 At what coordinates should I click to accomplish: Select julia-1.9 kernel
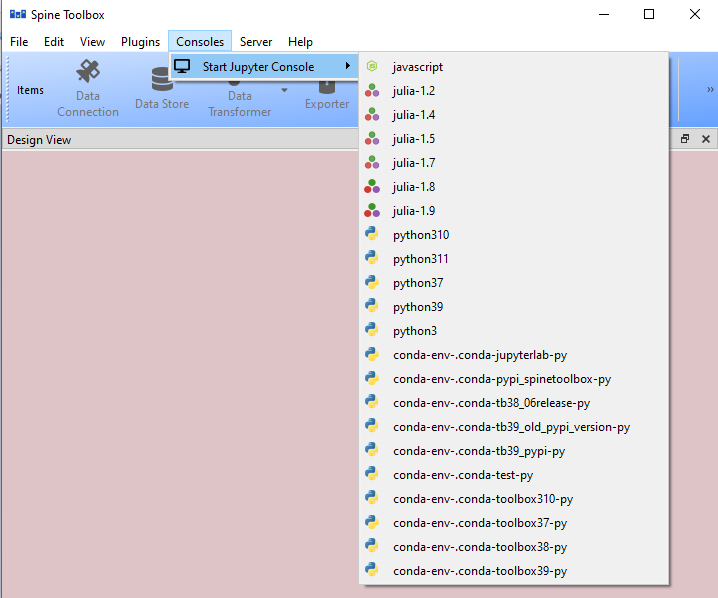pos(513,211)
